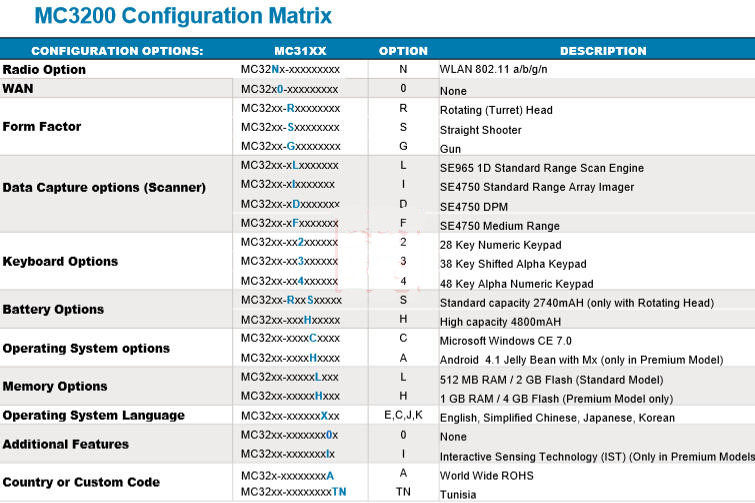Click '48 Key Alpha Numeric Keypad' description
Screen dimensions: 755x503
click(x=517, y=284)
